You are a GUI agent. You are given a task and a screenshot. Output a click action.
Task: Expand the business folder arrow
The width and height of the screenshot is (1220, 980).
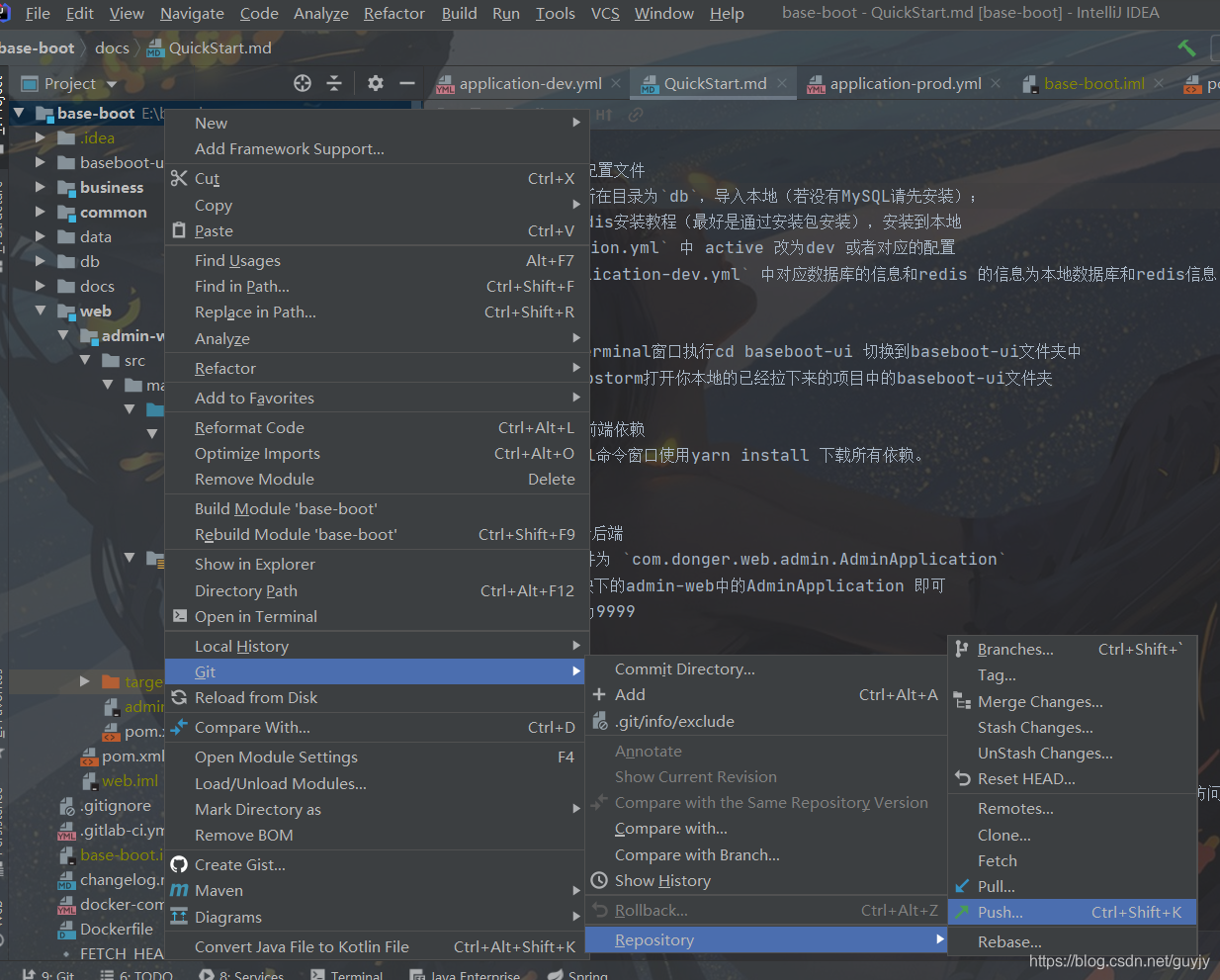[41, 187]
